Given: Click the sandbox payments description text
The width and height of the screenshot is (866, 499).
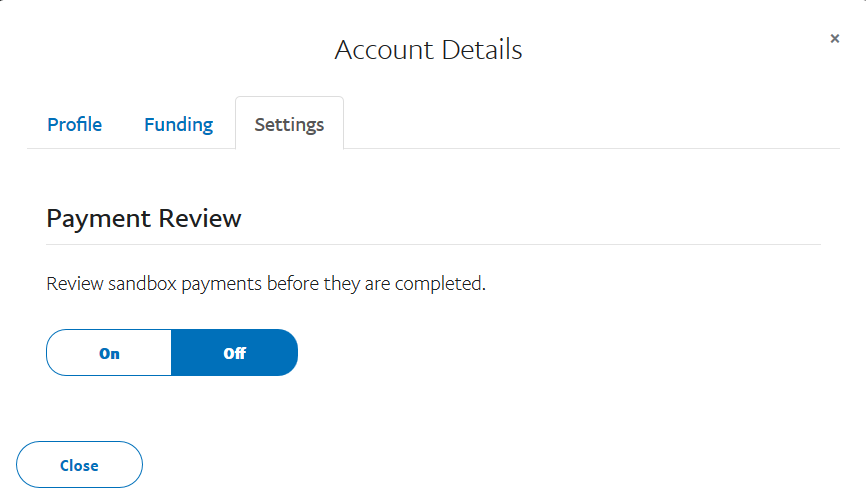Looking at the screenshot, I should pos(266,283).
